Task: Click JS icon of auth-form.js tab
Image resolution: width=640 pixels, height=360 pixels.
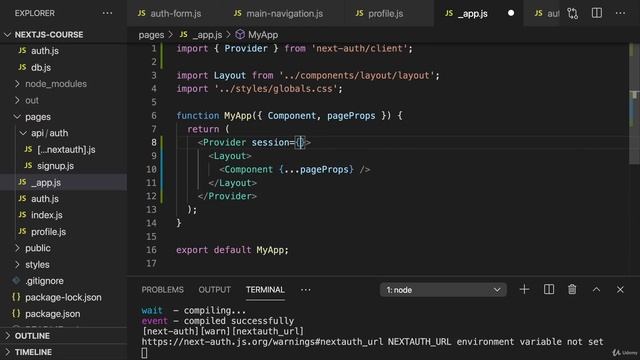Action: point(142,13)
